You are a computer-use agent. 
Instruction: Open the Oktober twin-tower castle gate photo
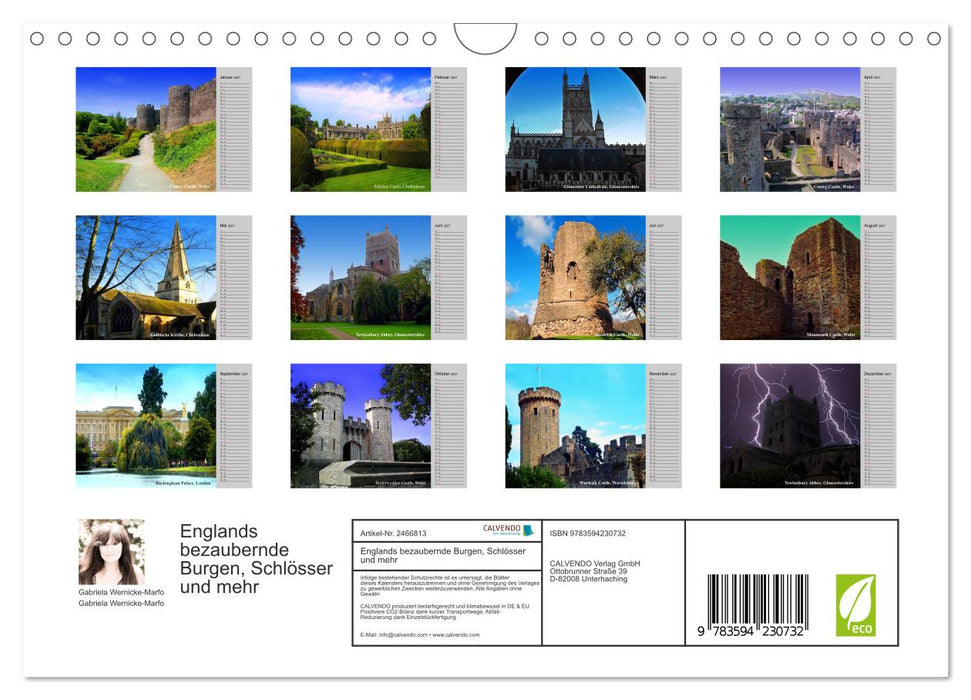point(360,426)
